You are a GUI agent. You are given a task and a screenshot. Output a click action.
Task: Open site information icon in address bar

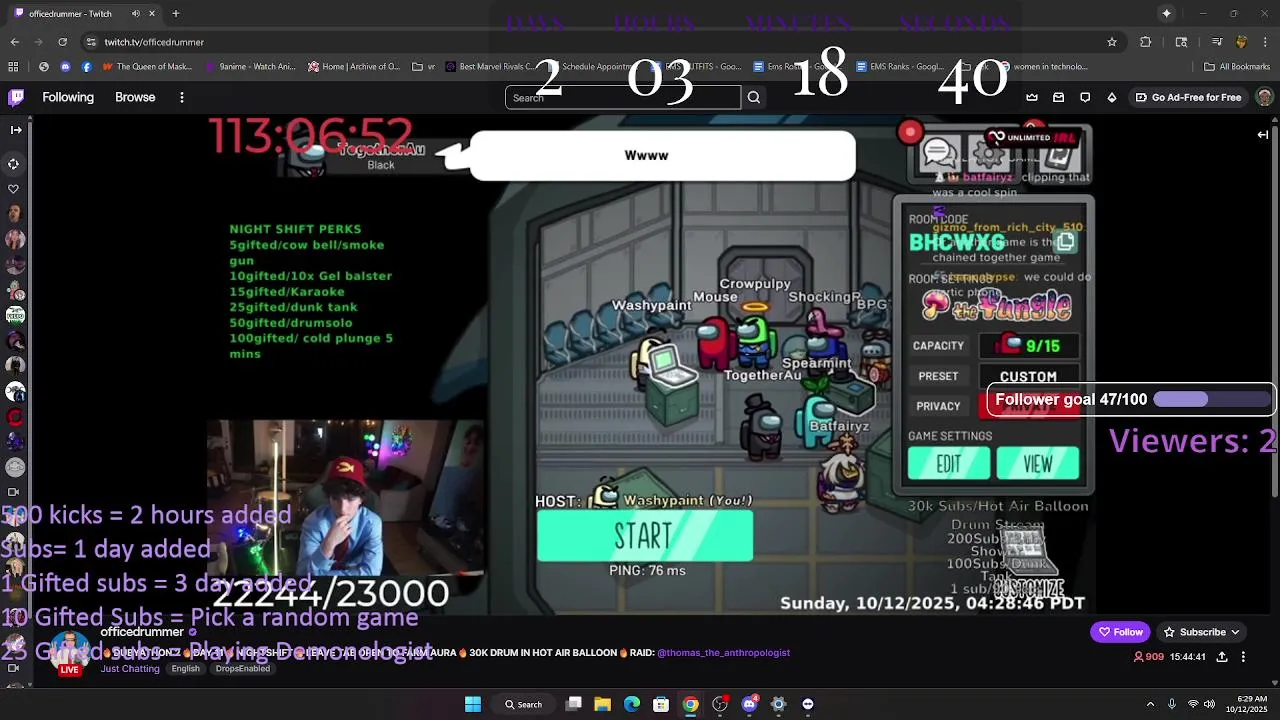(91, 42)
